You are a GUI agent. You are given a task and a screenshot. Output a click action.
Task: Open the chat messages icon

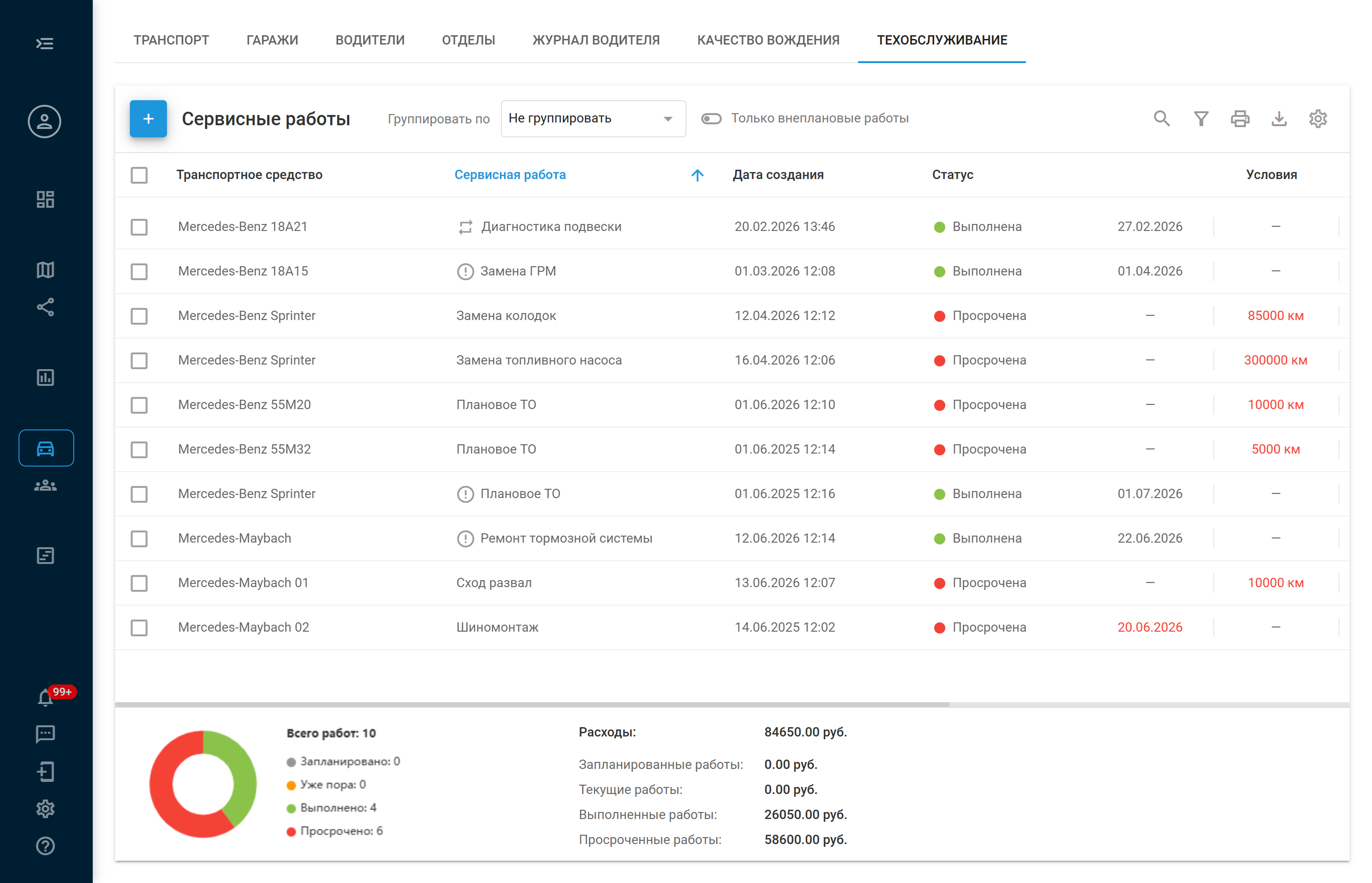pos(45,734)
